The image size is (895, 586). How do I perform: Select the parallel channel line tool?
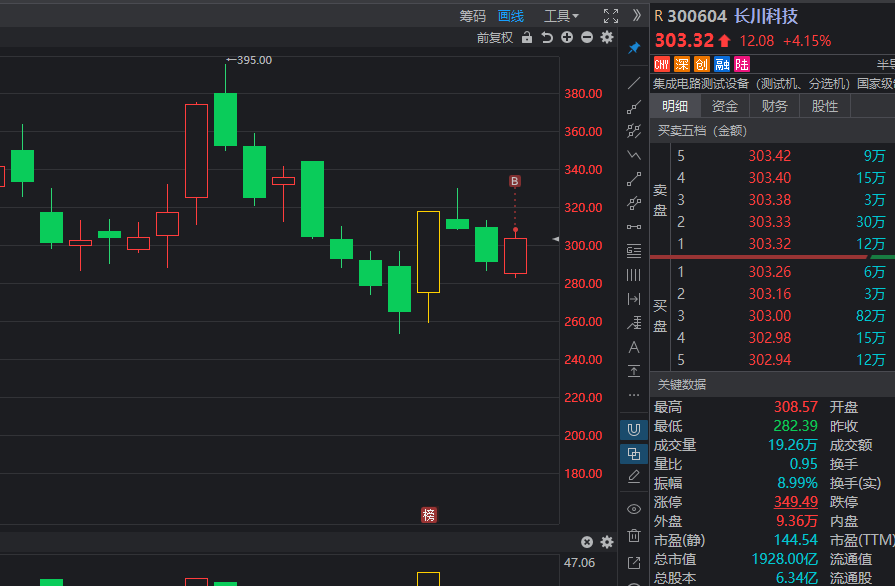click(x=634, y=131)
